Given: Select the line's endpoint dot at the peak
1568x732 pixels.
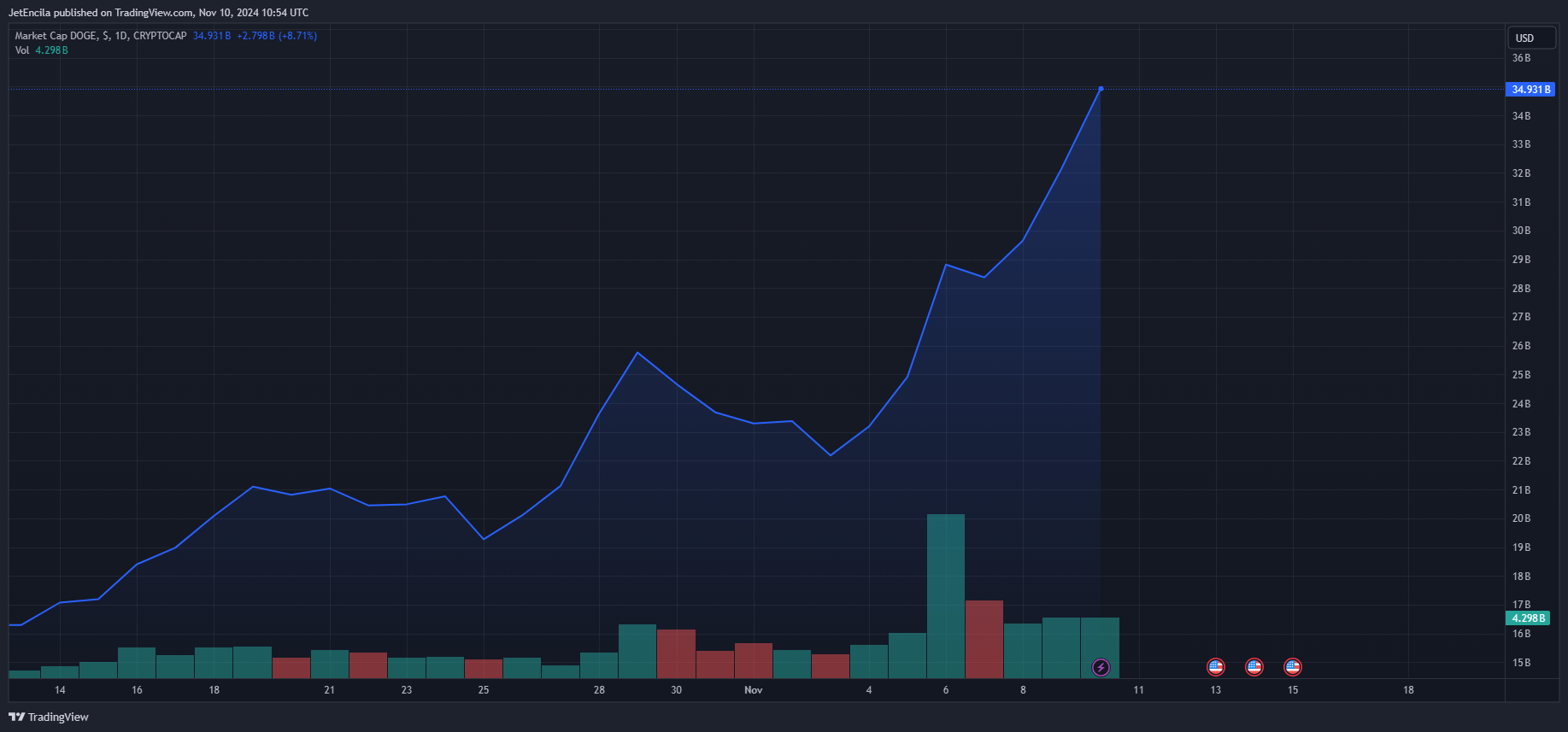Looking at the screenshot, I should tap(1101, 89).
